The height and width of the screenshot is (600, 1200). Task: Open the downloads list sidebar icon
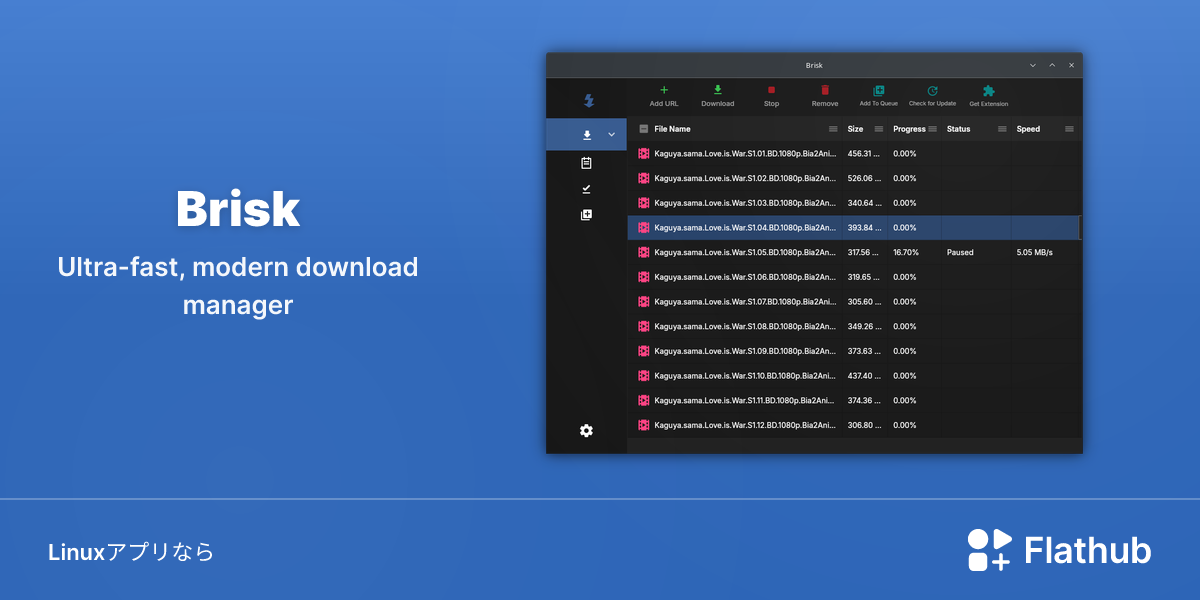pos(587,135)
